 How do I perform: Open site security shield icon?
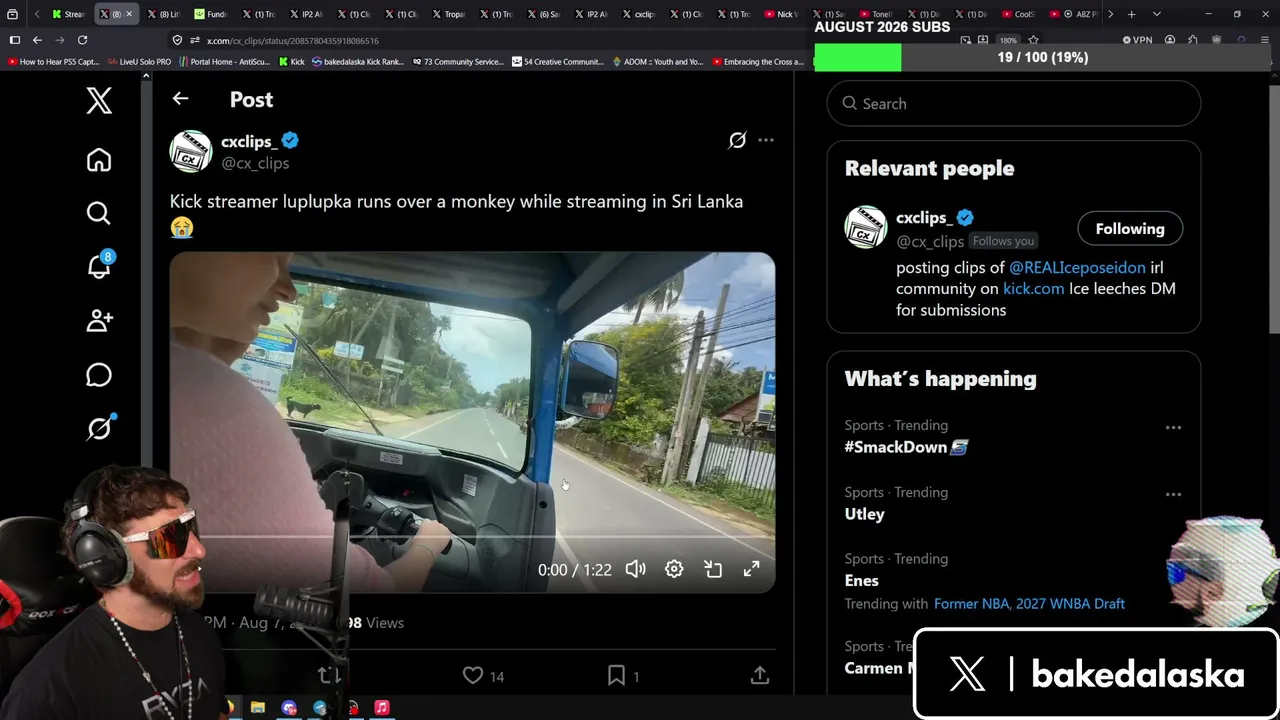tap(177, 40)
